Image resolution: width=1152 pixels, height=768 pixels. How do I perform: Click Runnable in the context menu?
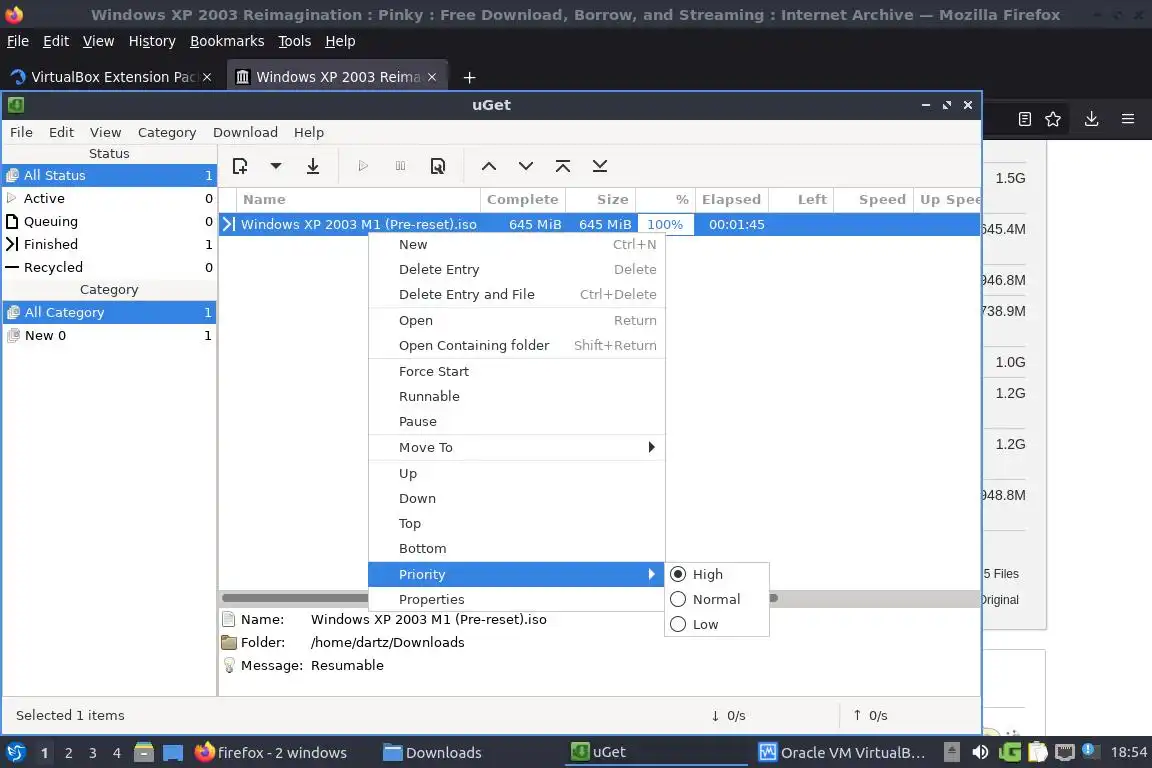point(516,396)
